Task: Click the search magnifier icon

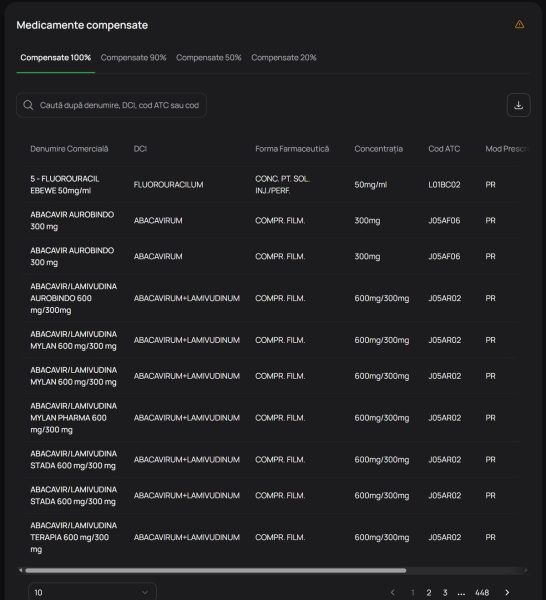Action: (x=28, y=105)
